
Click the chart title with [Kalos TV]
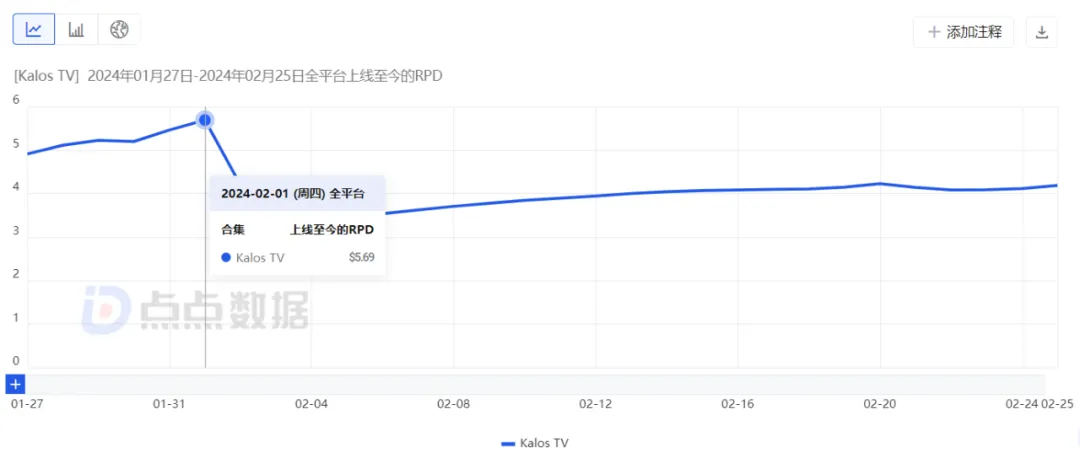pyautogui.click(x=228, y=76)
